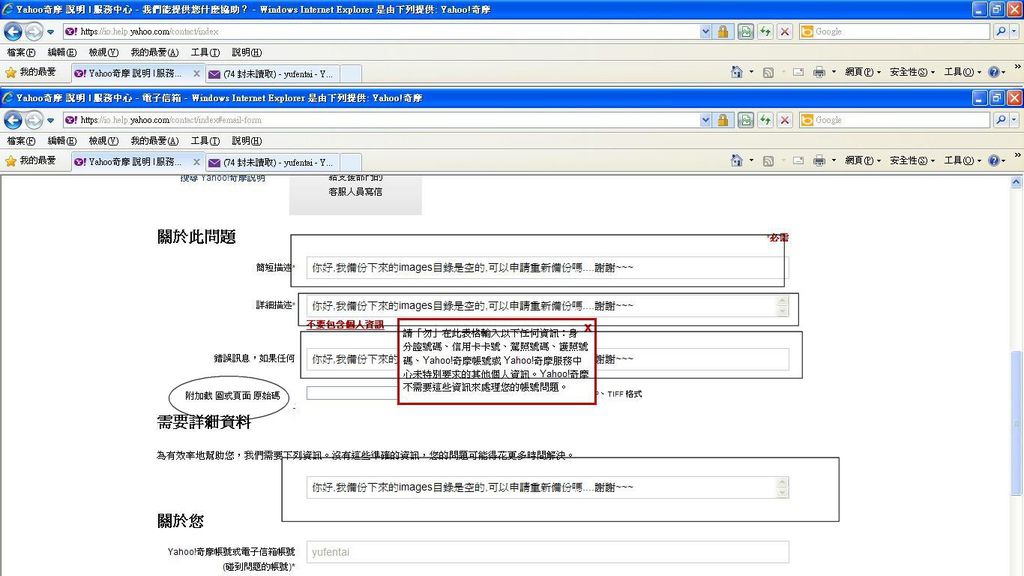Click the page's vertical scrollbar thumb
The image size is (1024, 576).
(x=1016, y=423)
